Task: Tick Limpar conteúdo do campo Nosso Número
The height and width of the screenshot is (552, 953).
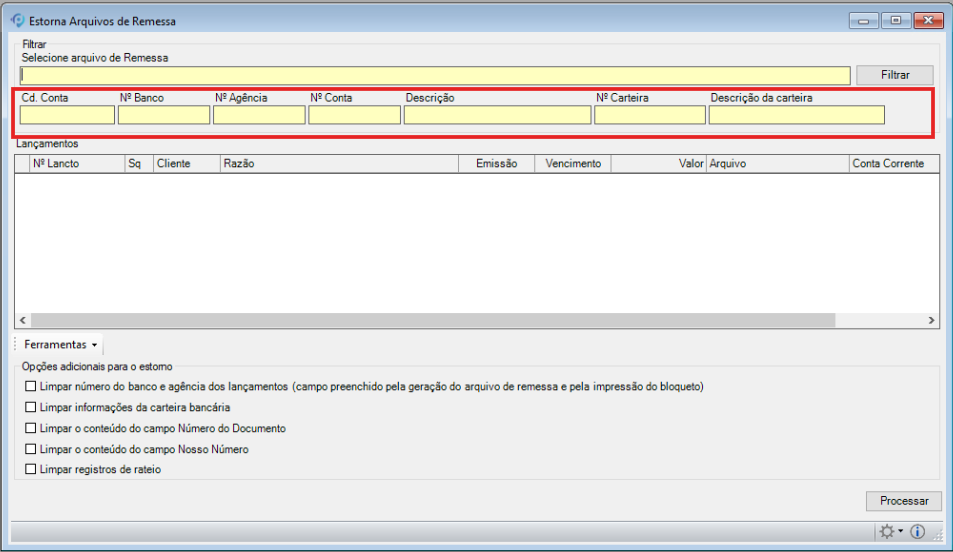Action: [x=31, y=449]
